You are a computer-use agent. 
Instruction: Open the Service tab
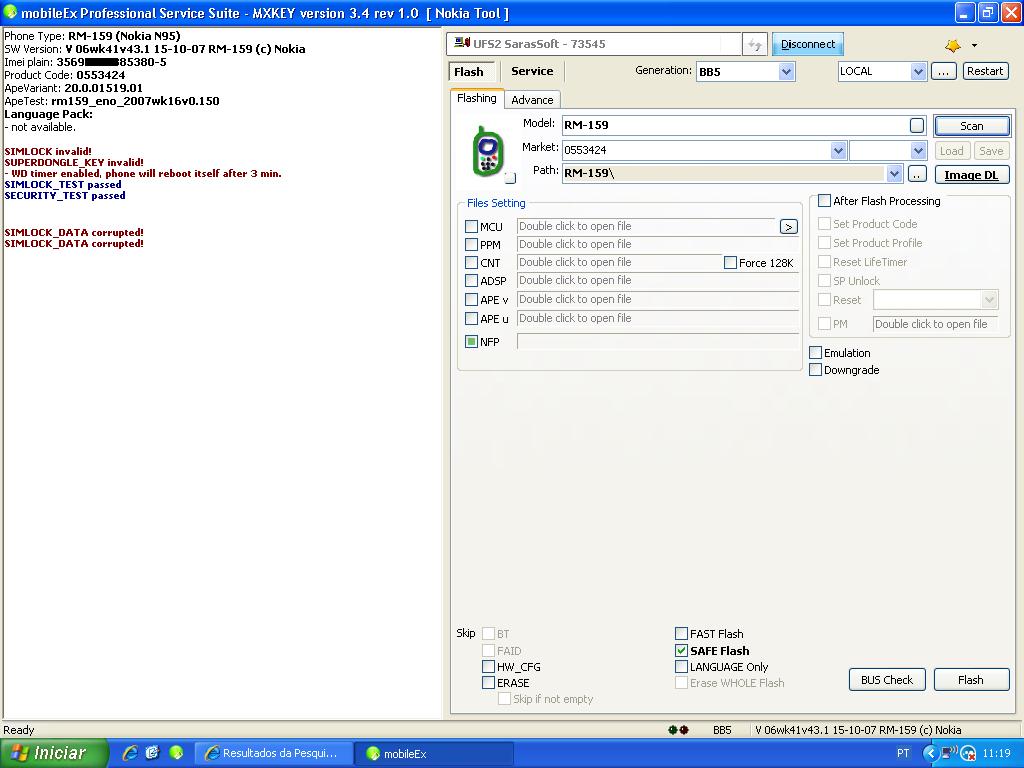[x=532, y=71]
